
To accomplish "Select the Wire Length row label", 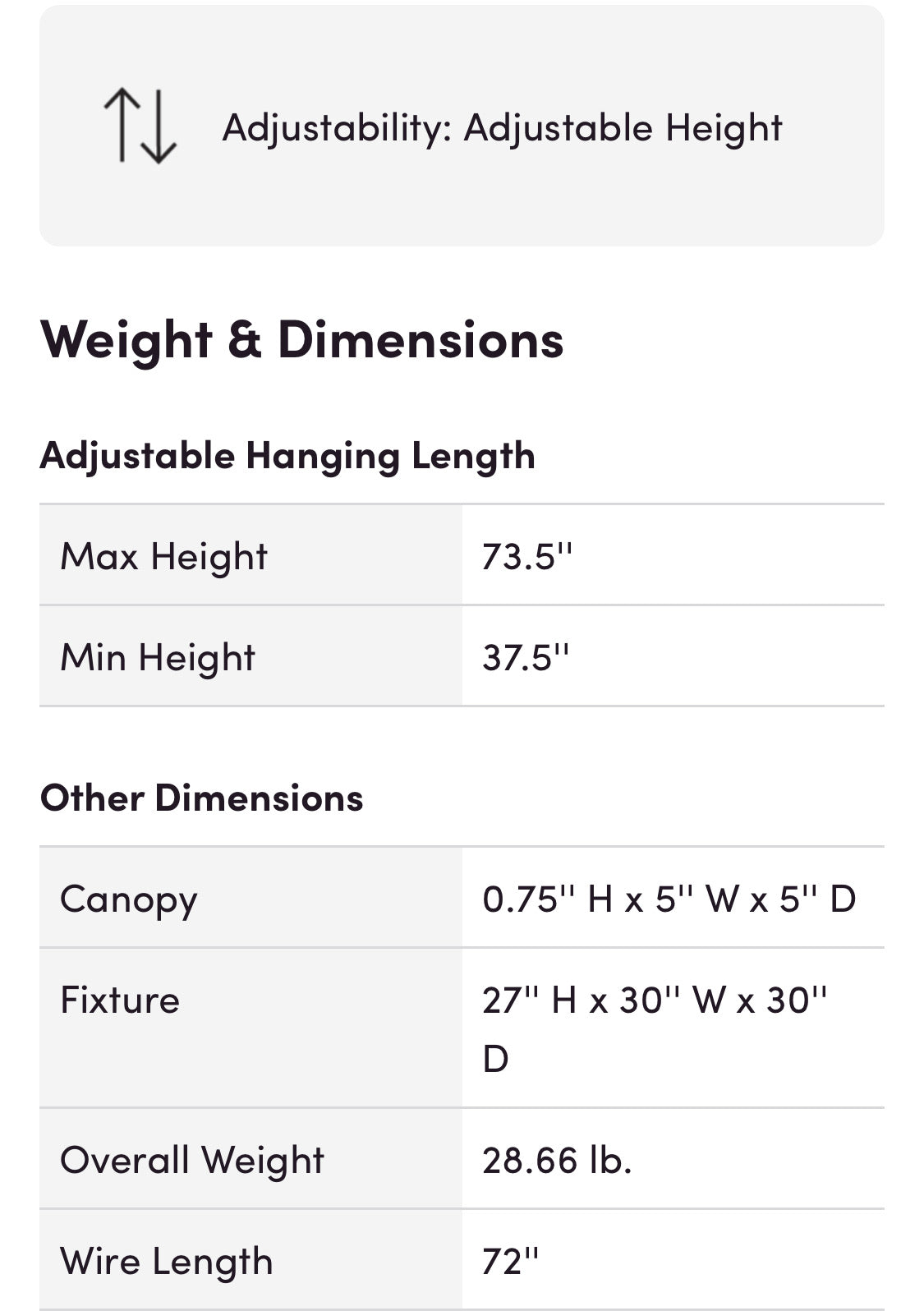I will tap(167, 1261).
